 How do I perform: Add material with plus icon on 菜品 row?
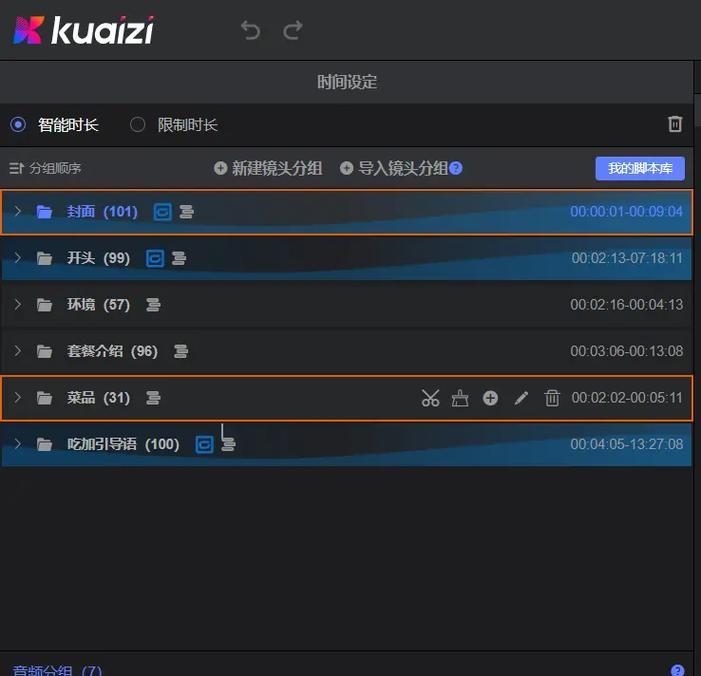[490, 398]
